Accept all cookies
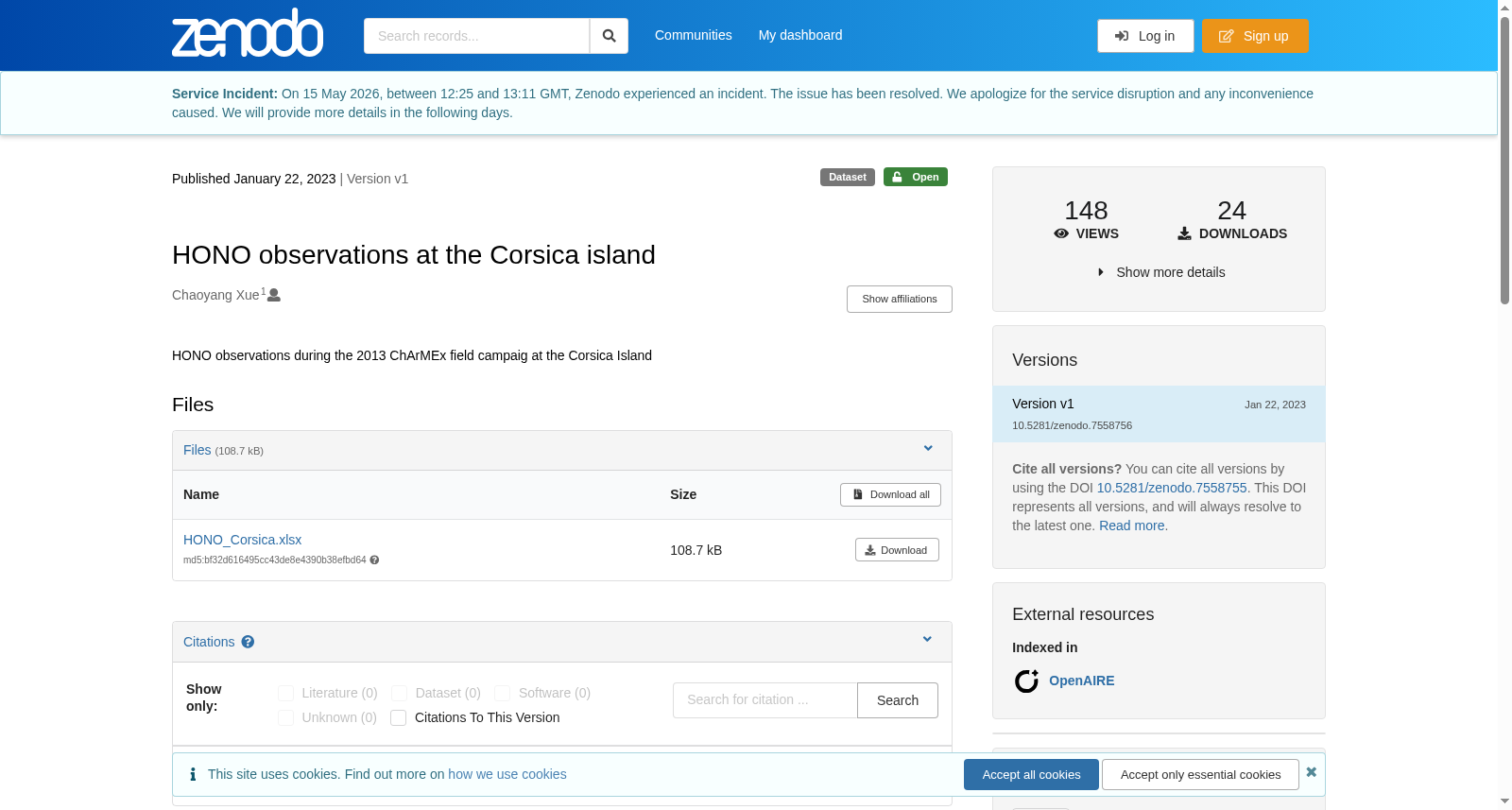The image size is (1512, 810). click(1031, 774)
